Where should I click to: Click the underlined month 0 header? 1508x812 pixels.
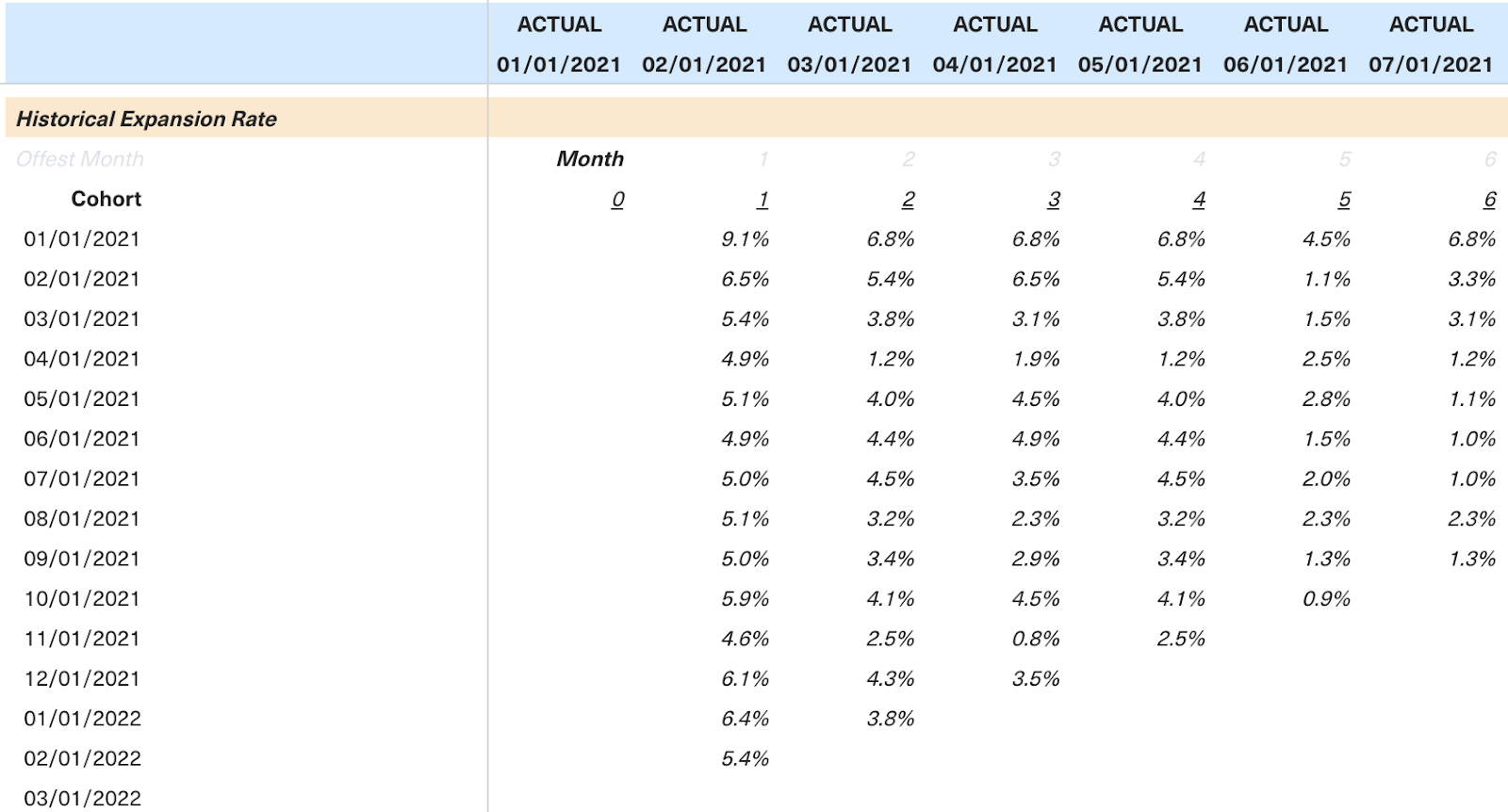pyautogui.click(x=617, y=199)
